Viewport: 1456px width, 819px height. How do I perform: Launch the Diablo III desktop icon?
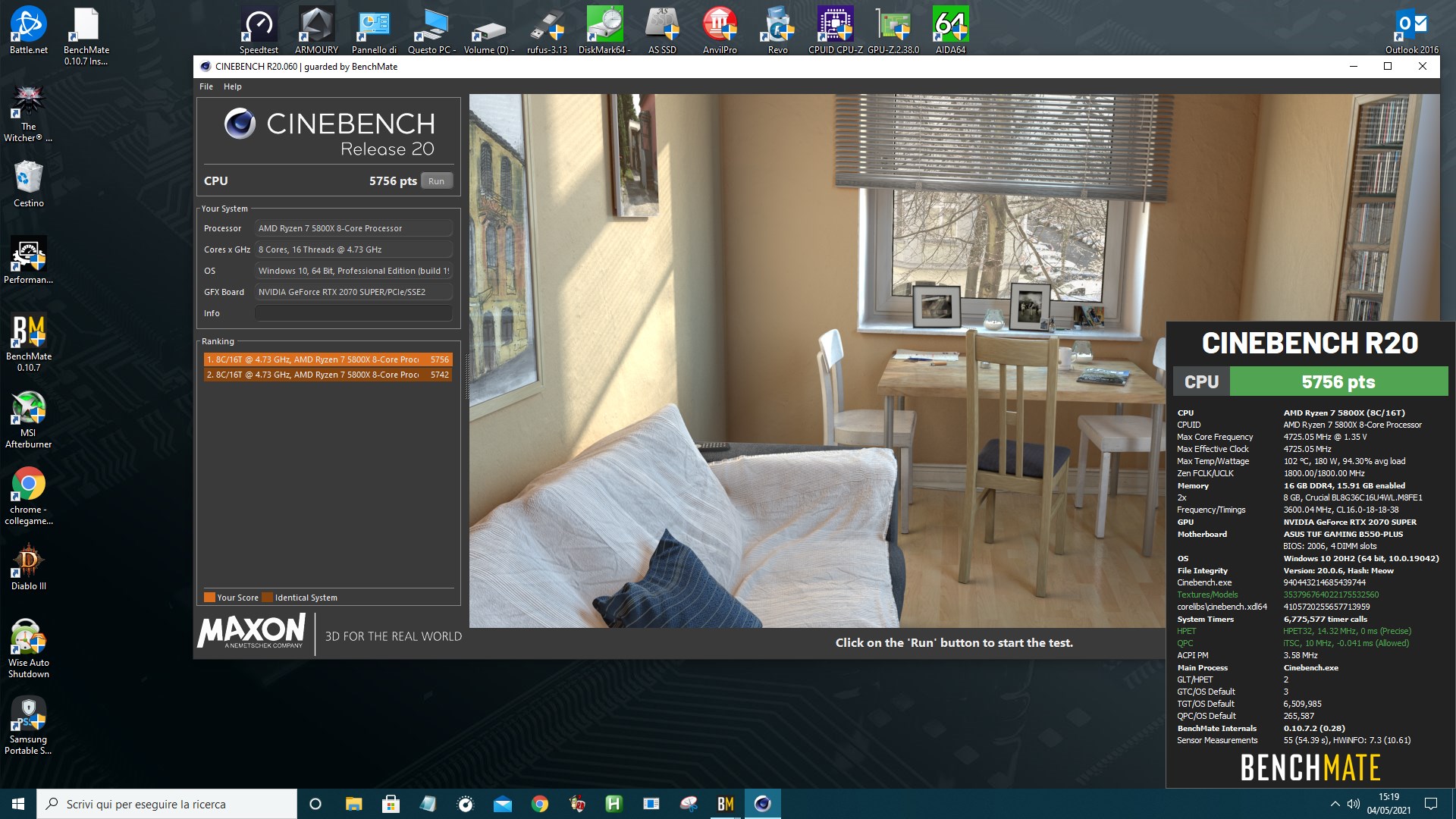(28, 566)
